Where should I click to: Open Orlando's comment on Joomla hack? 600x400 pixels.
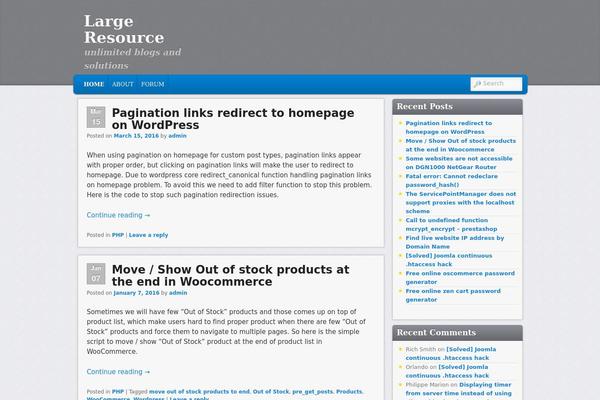[447, 371]
